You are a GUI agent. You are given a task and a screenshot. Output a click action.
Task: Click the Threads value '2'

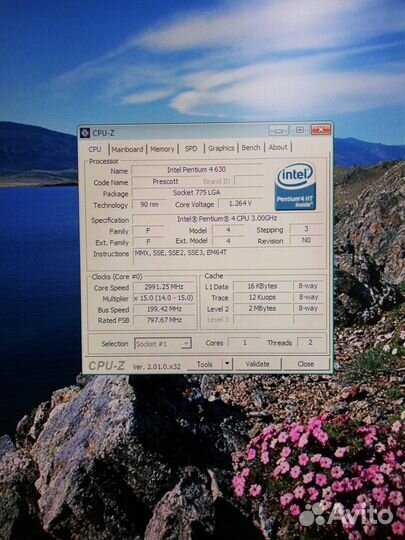tap(311, 342)
